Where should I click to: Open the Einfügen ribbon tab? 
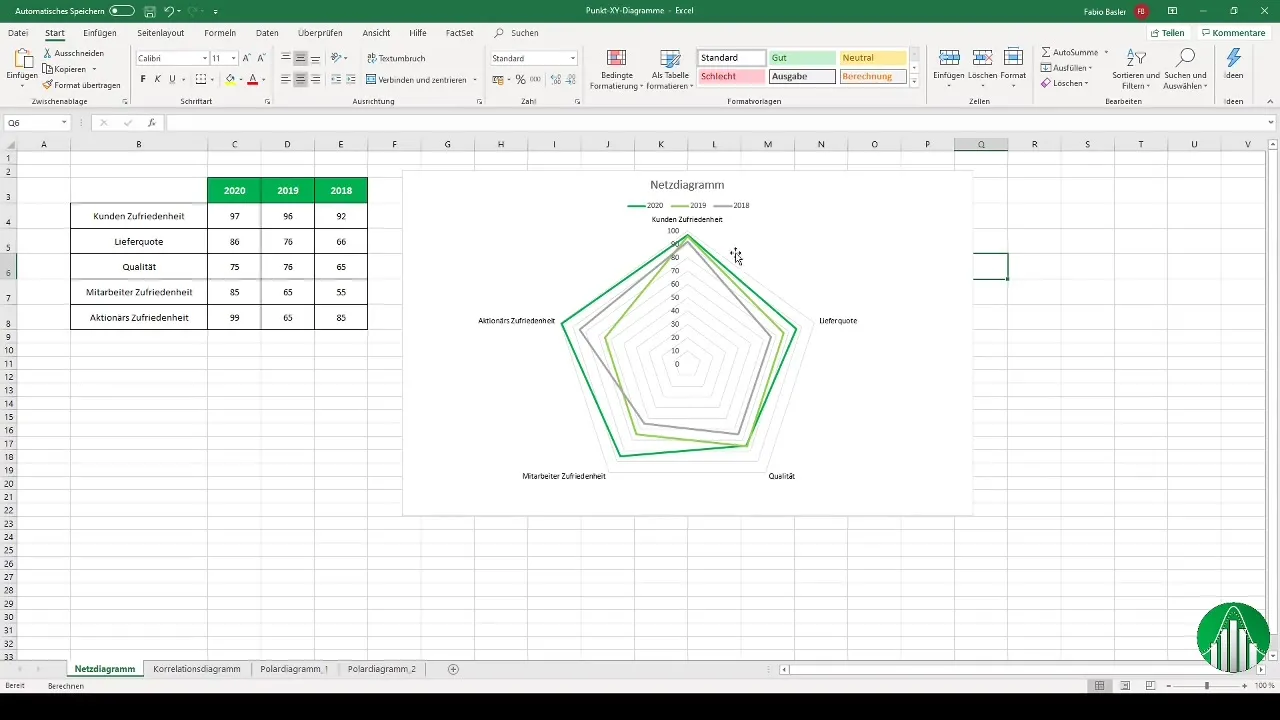point(100,33)
